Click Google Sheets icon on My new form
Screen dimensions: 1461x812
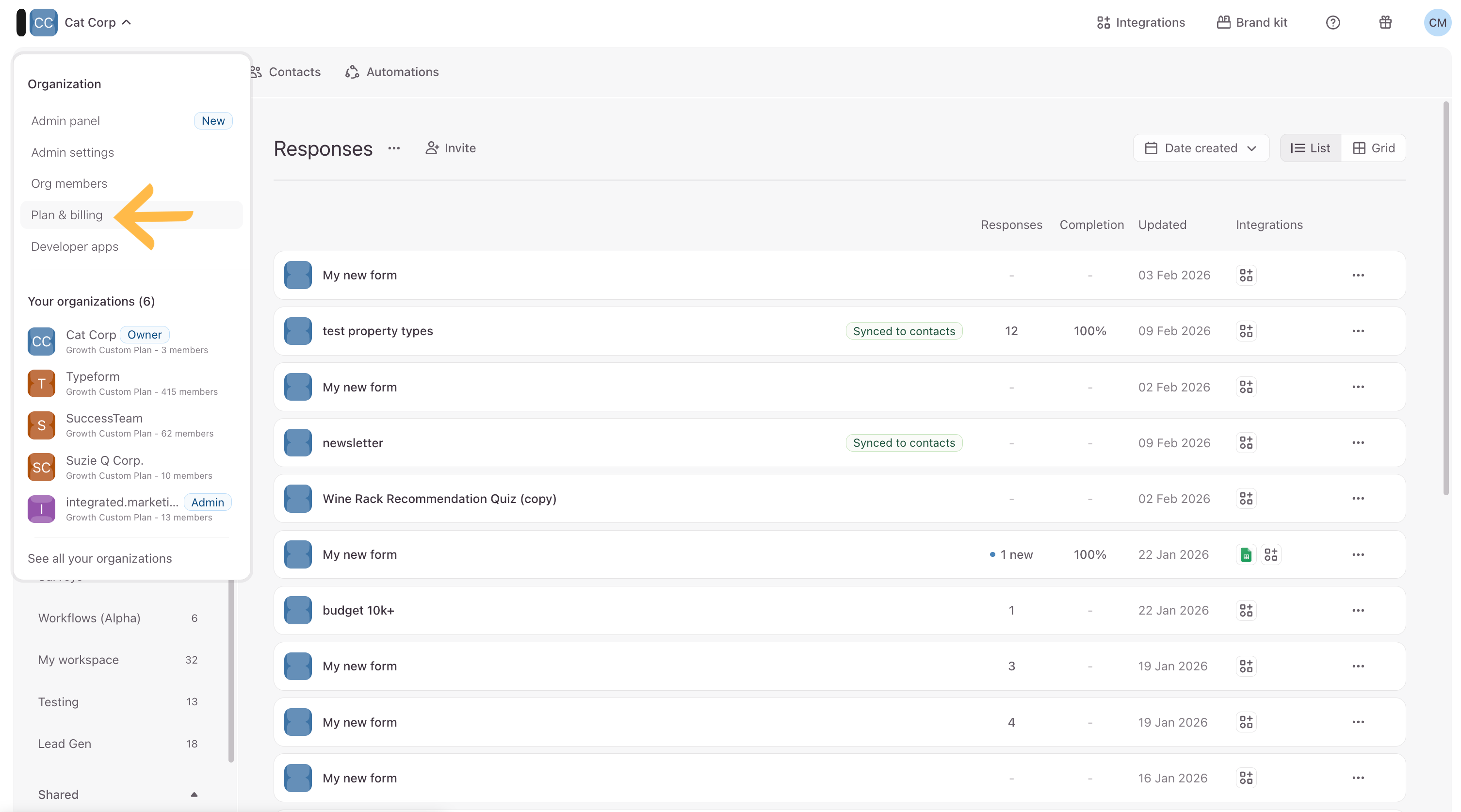[x=1246, y=554]
